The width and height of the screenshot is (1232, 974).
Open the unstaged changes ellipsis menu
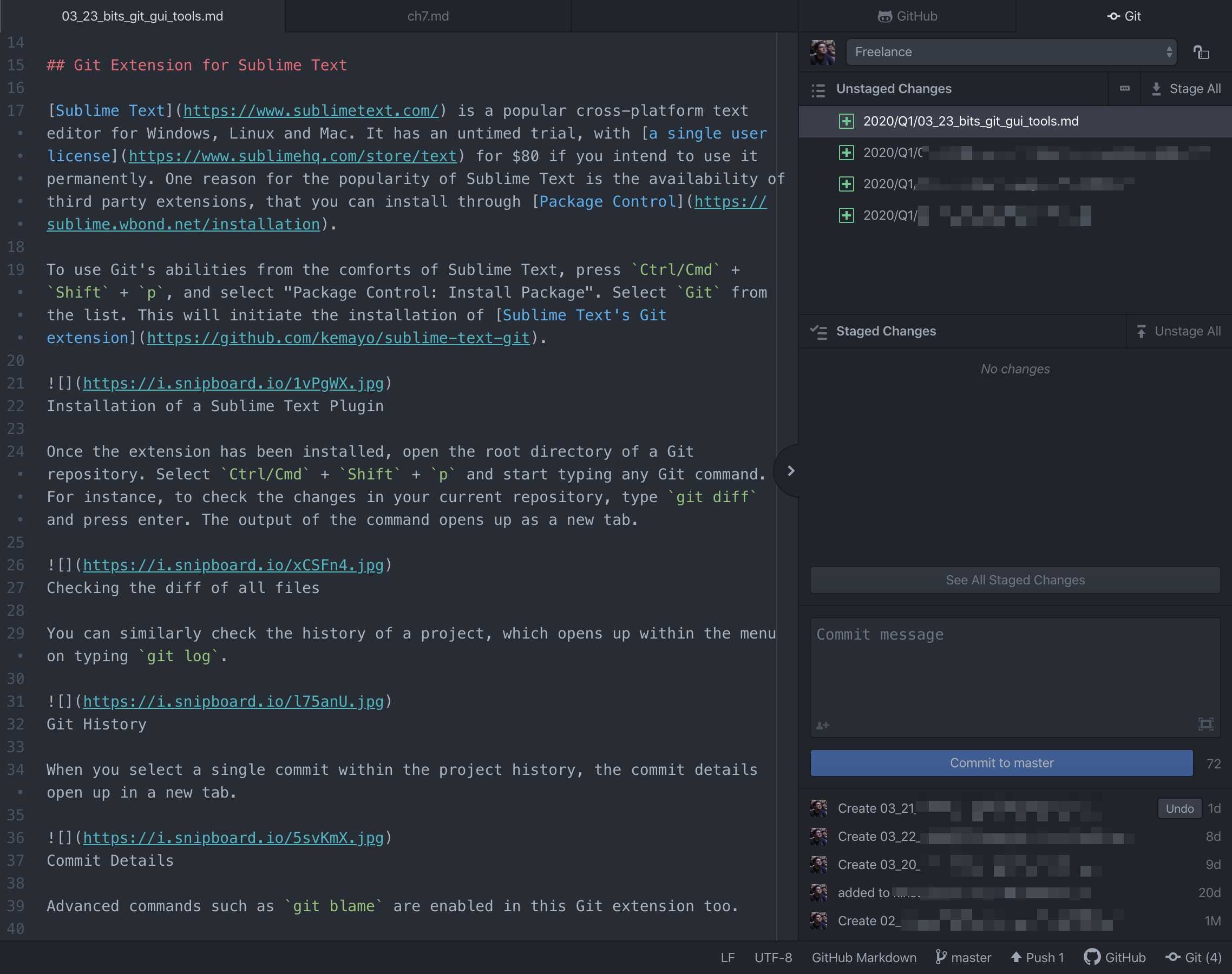(x=1124, y=88)
